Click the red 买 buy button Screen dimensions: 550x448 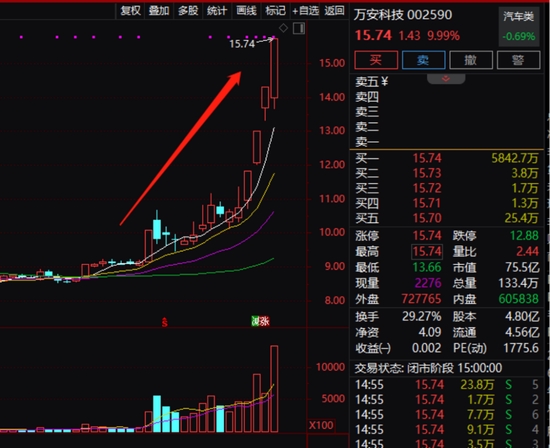376,60
